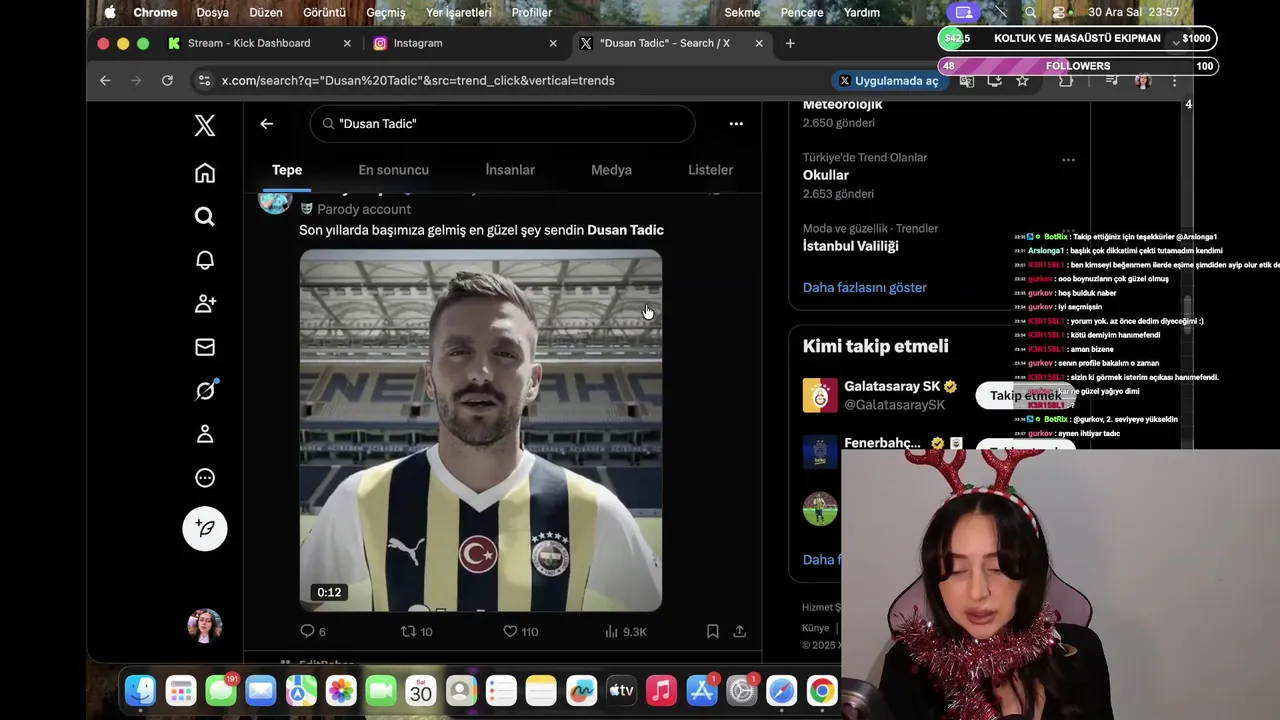This screenshot has height=720, width=1280.
Task: Open Grok icon in X sidebar
Action: tap(204, 391)
